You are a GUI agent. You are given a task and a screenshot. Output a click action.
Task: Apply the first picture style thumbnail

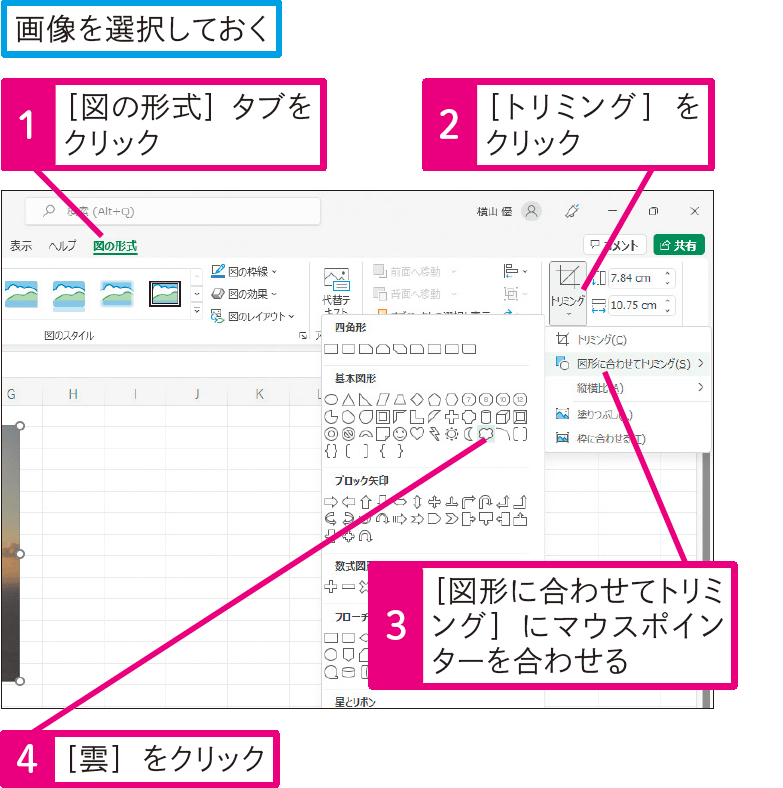point(21,294)
